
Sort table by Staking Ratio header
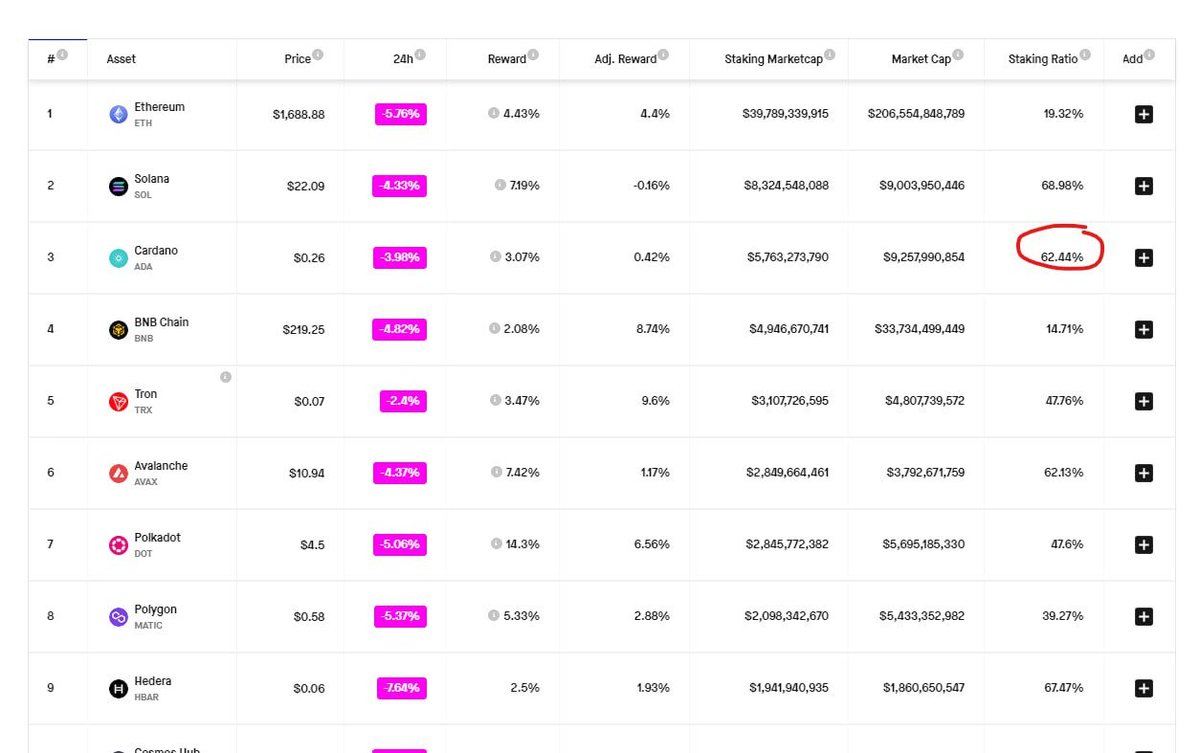pos(1043,59)
